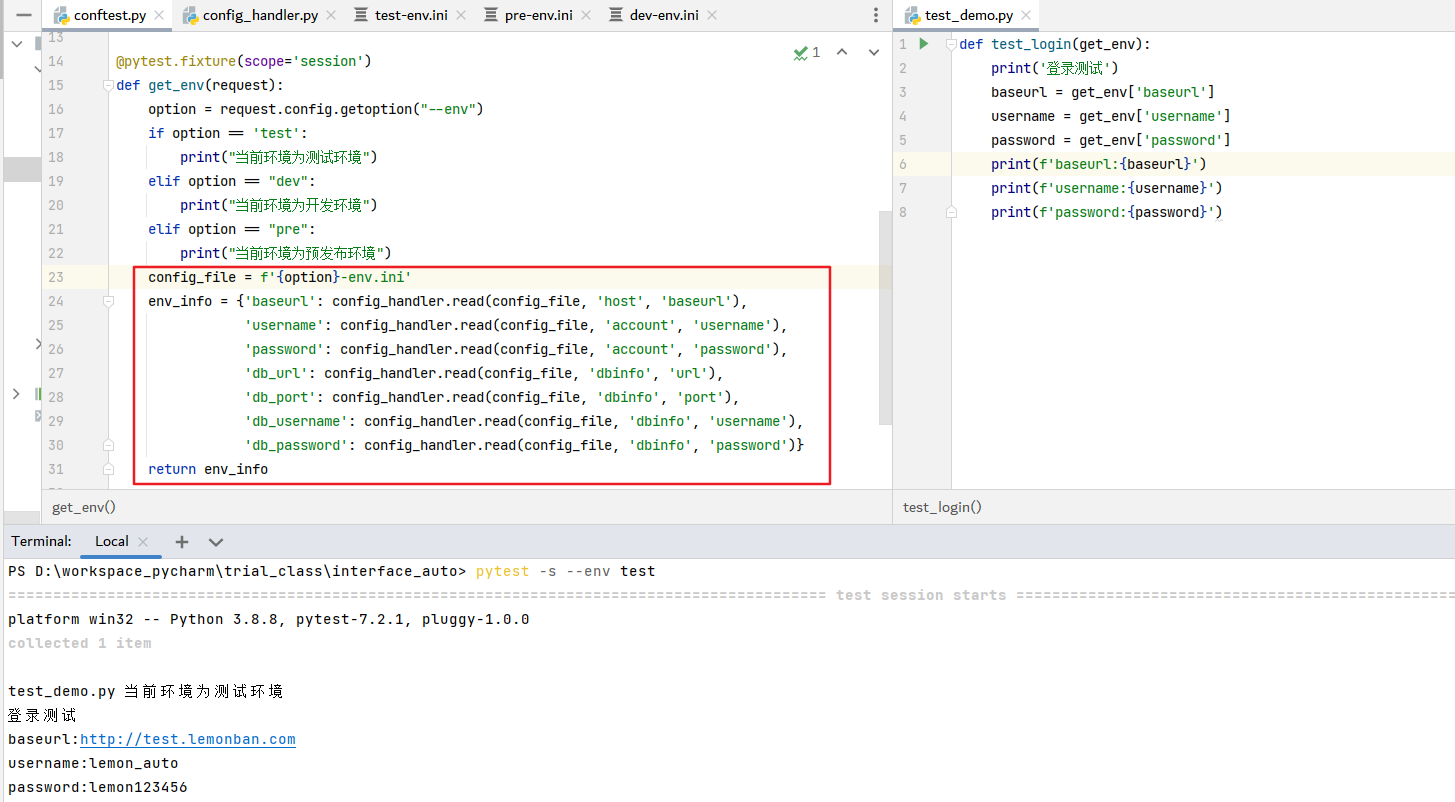Collapse the env_info dict at line 24
1455x802 pixels.
click(108, 301)
